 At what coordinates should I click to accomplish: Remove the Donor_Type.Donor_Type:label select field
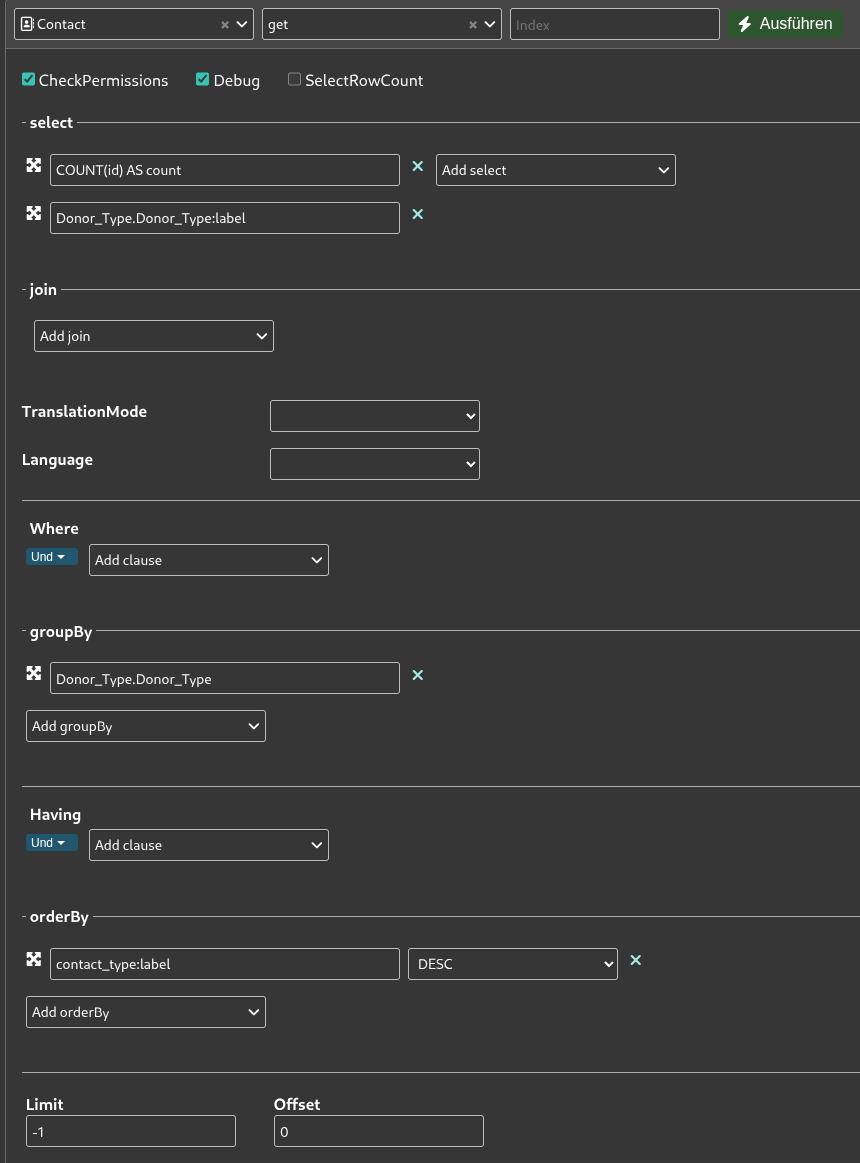(417, 214)
